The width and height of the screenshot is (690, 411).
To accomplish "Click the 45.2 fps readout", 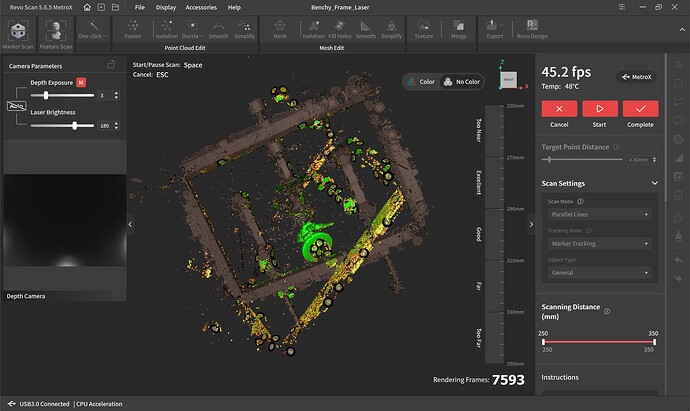I will 566,72.
